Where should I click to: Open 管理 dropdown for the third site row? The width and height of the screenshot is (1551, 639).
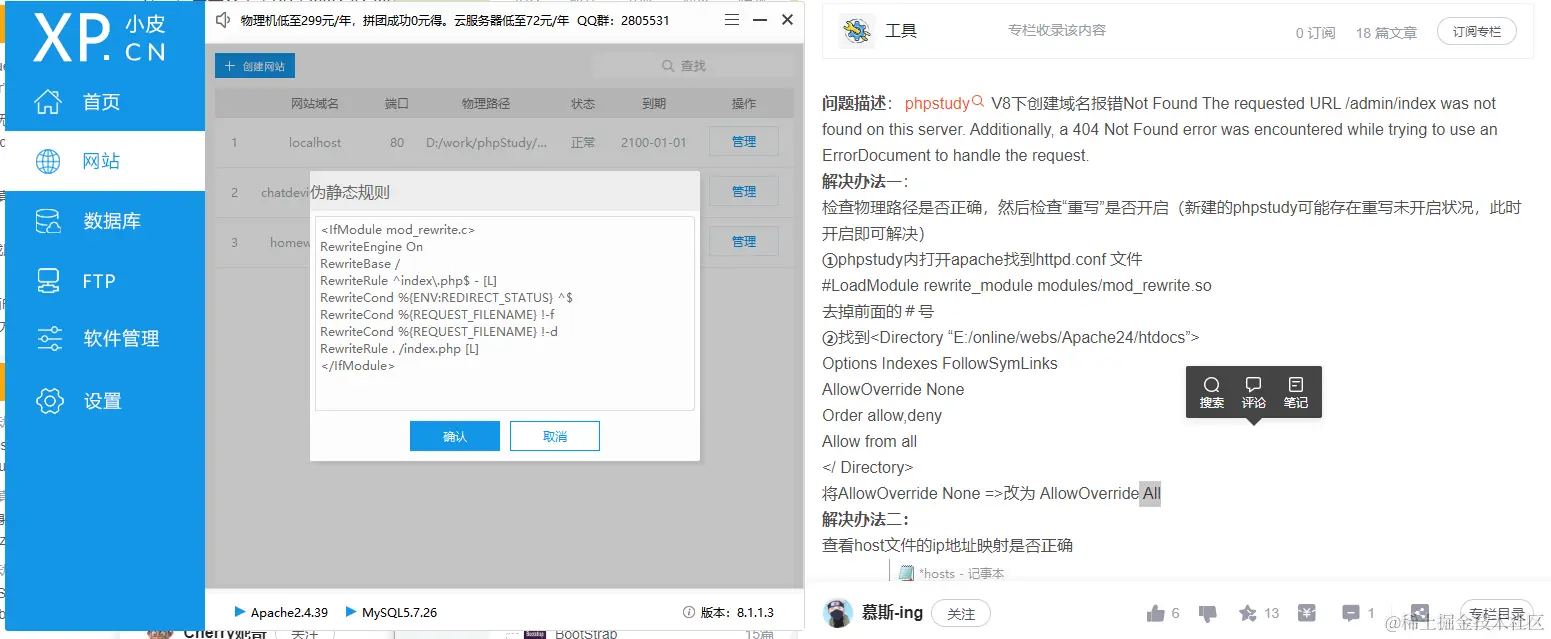744,241
